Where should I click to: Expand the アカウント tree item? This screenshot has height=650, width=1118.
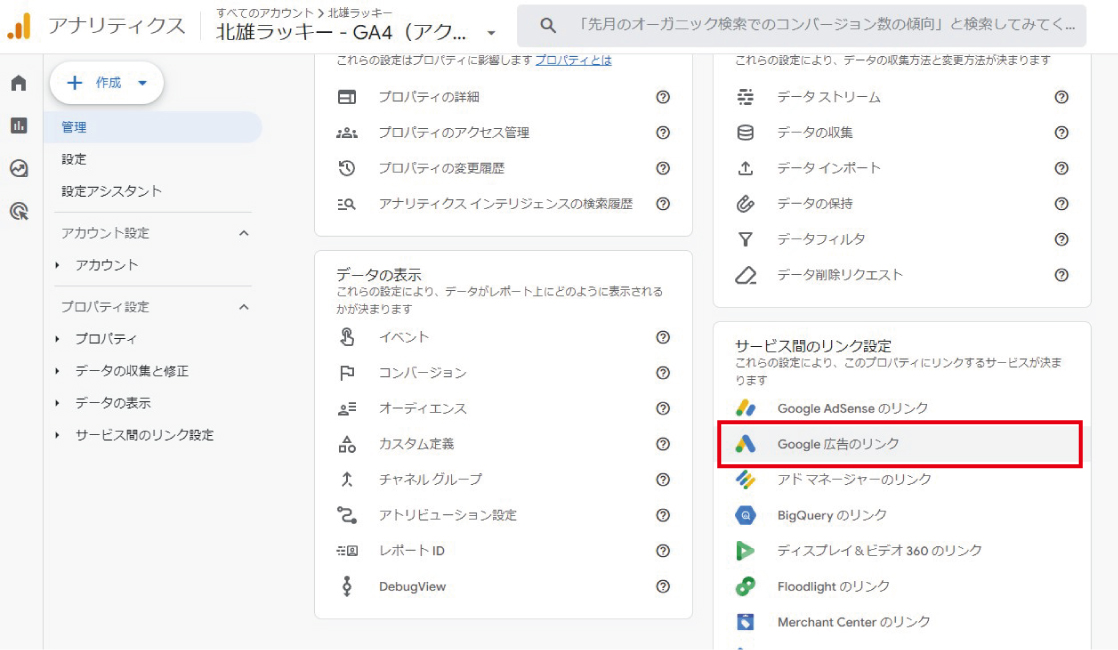(x=57, y=265)
